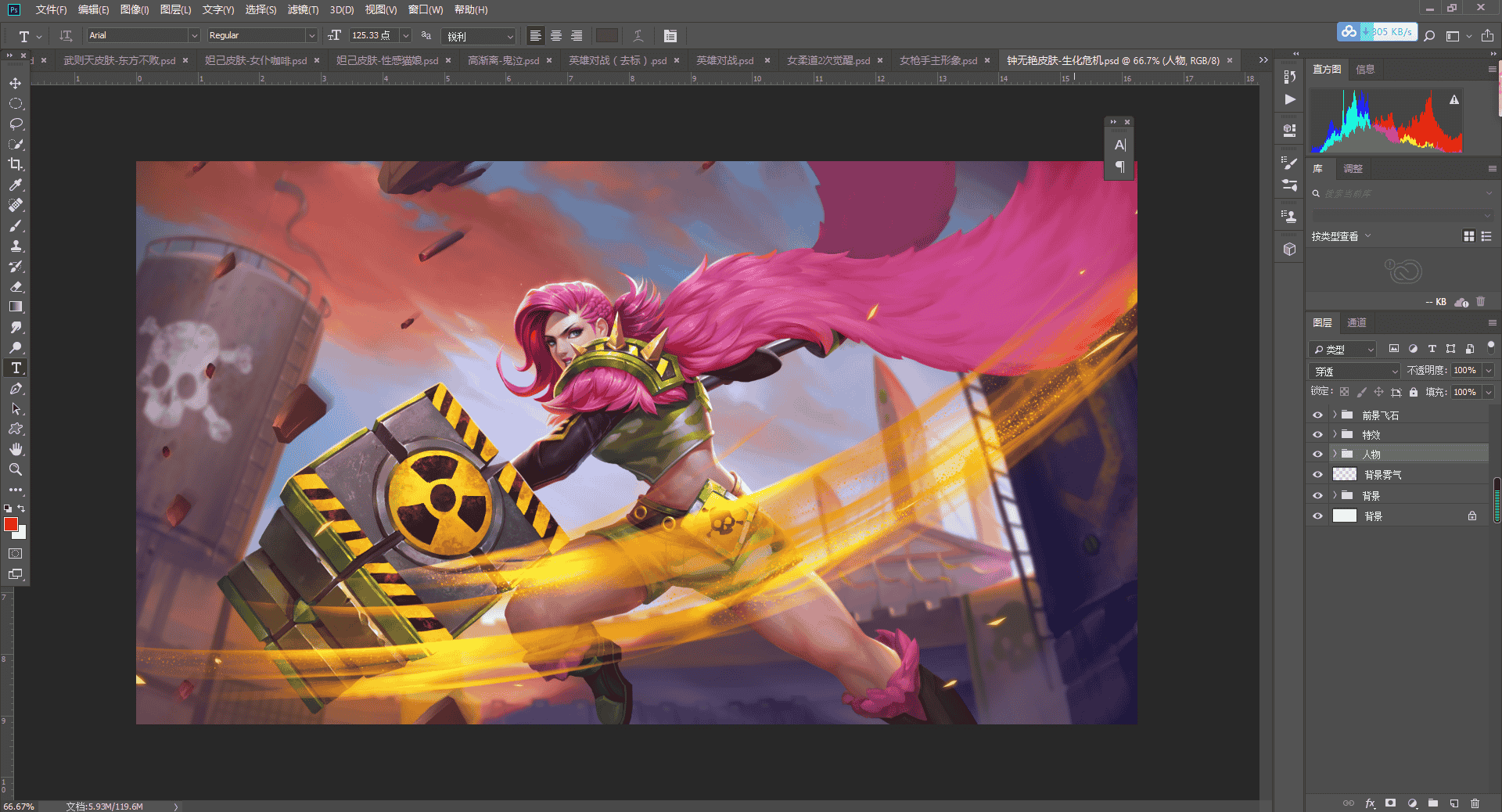Viewport: 1502px width, 812px height.
Task: Switch to the 通道 tab
Action: (1356, 322)
